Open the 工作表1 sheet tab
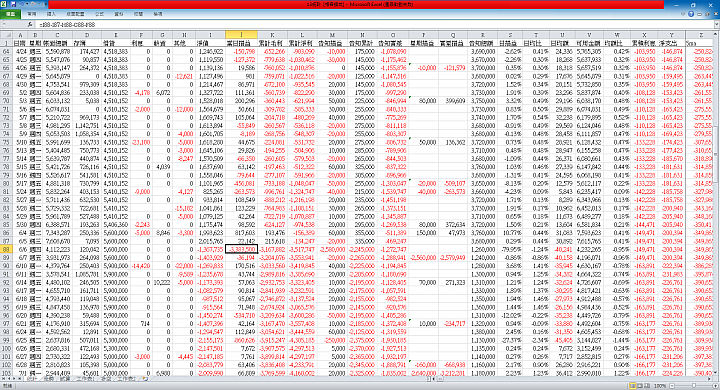Image resolution: width=720 pixels, height=390 pixels. (85, 379)
